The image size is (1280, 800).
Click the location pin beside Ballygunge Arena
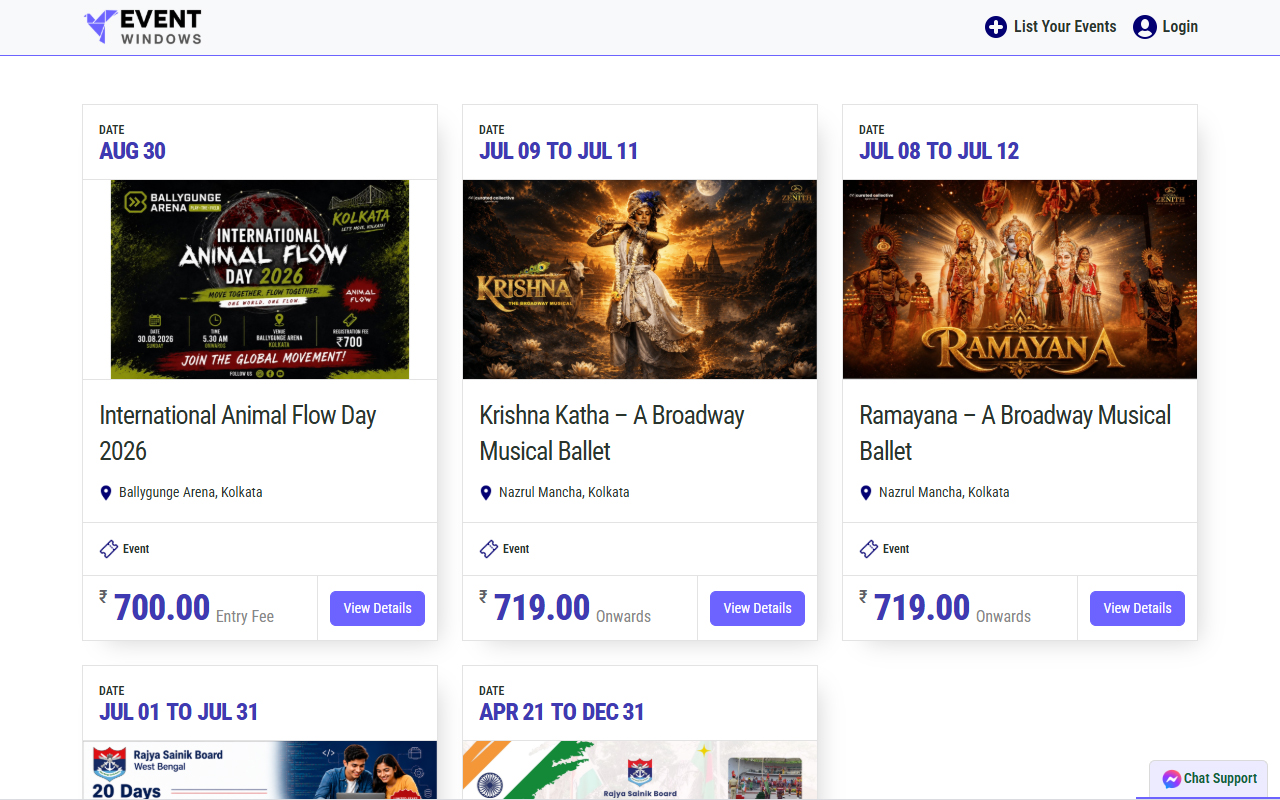point(106,493)
